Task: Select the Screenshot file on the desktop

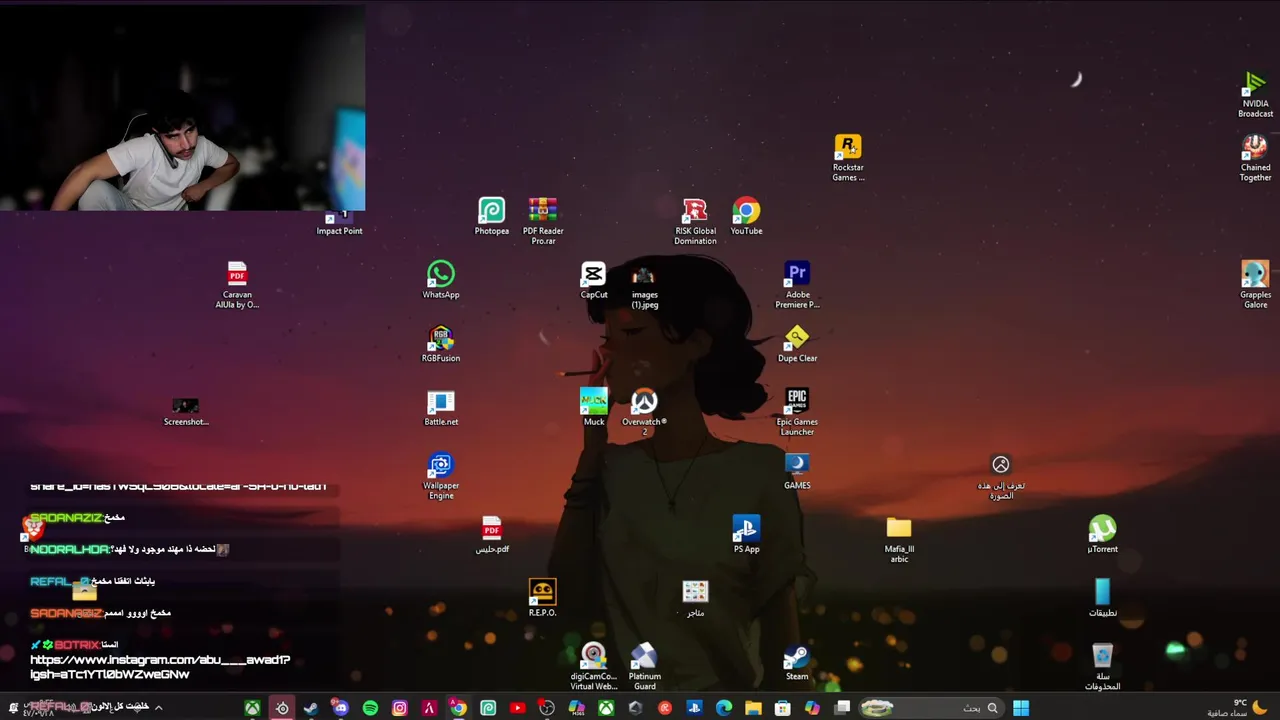Action: pos(186,411)
